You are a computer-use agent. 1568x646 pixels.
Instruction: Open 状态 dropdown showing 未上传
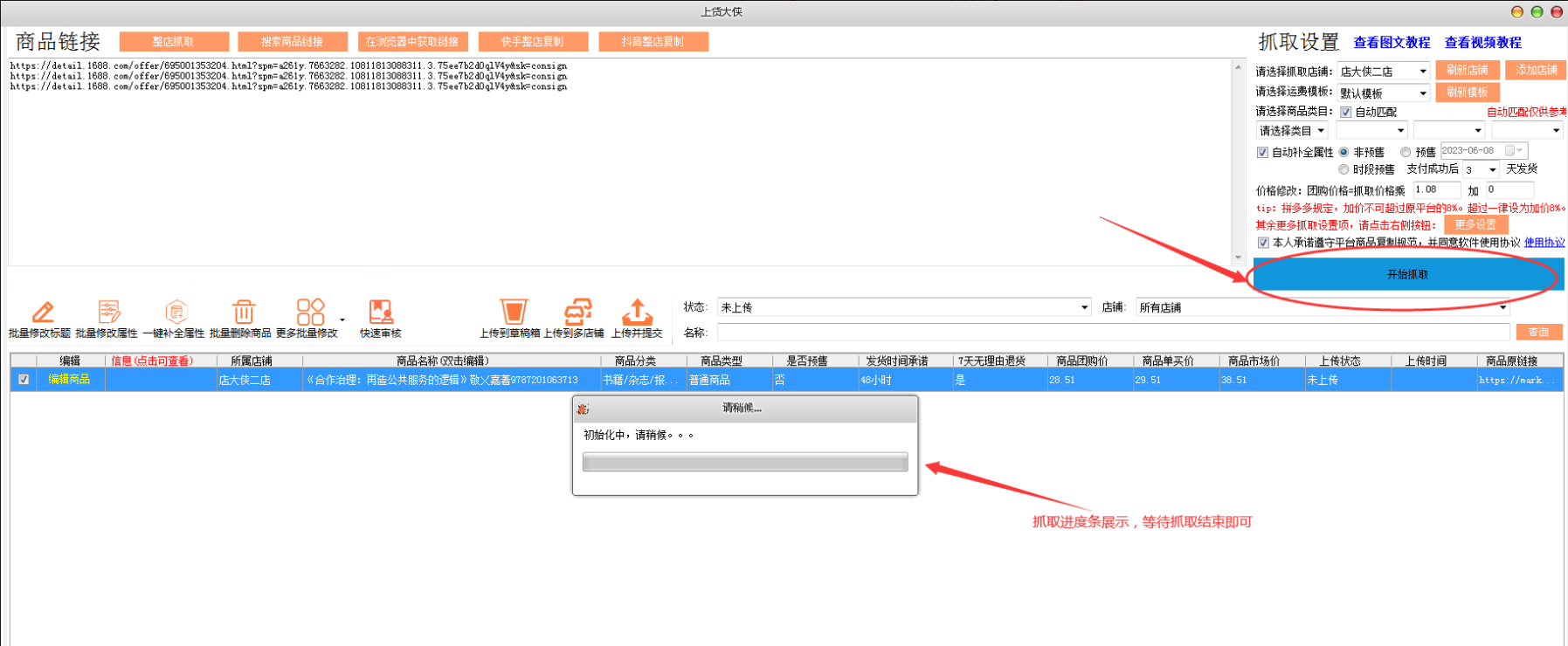pos(904,307)
